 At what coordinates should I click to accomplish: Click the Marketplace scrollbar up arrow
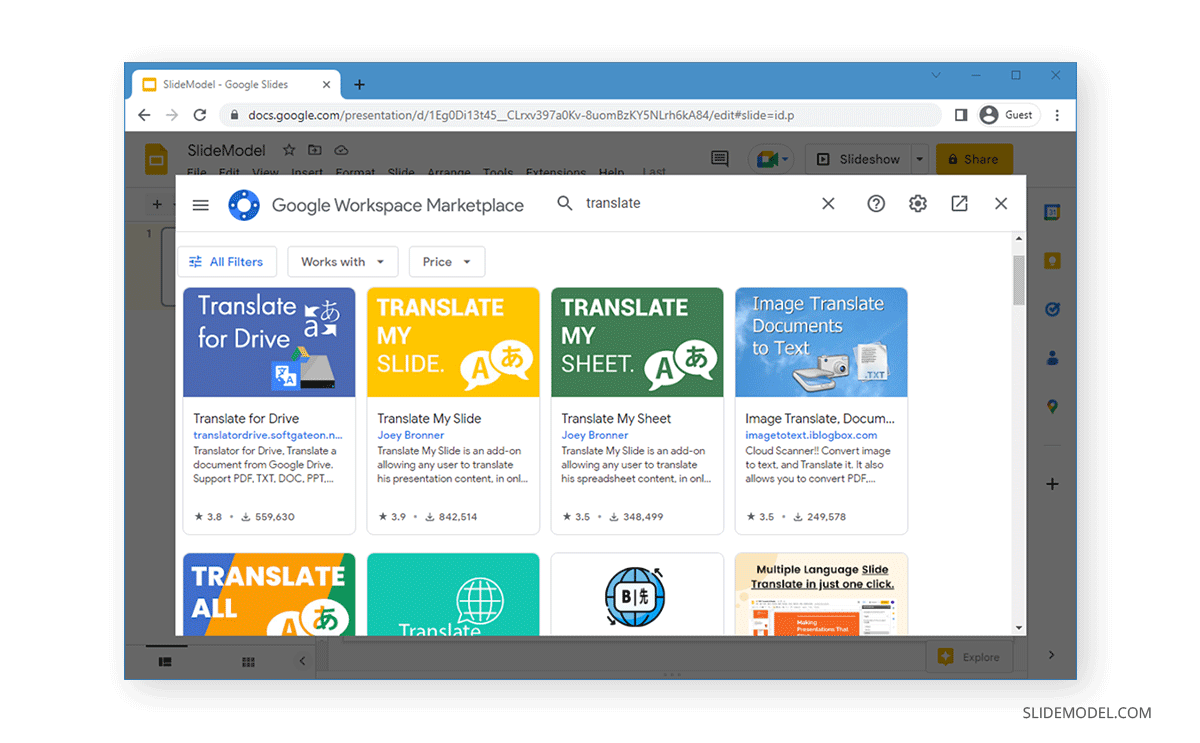[x=1019, y=239]
